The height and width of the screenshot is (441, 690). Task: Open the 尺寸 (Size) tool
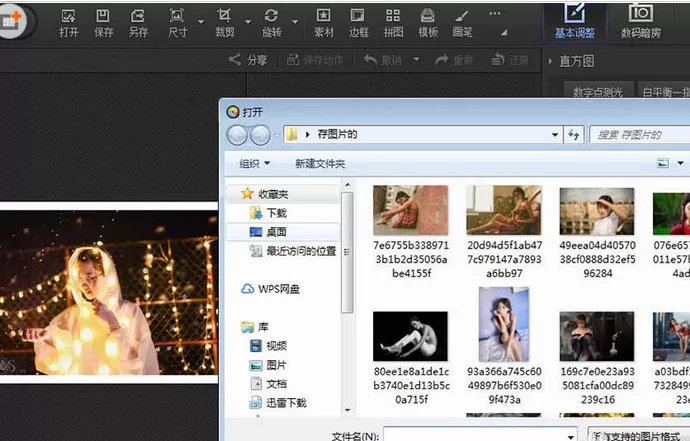coord(177,23)
